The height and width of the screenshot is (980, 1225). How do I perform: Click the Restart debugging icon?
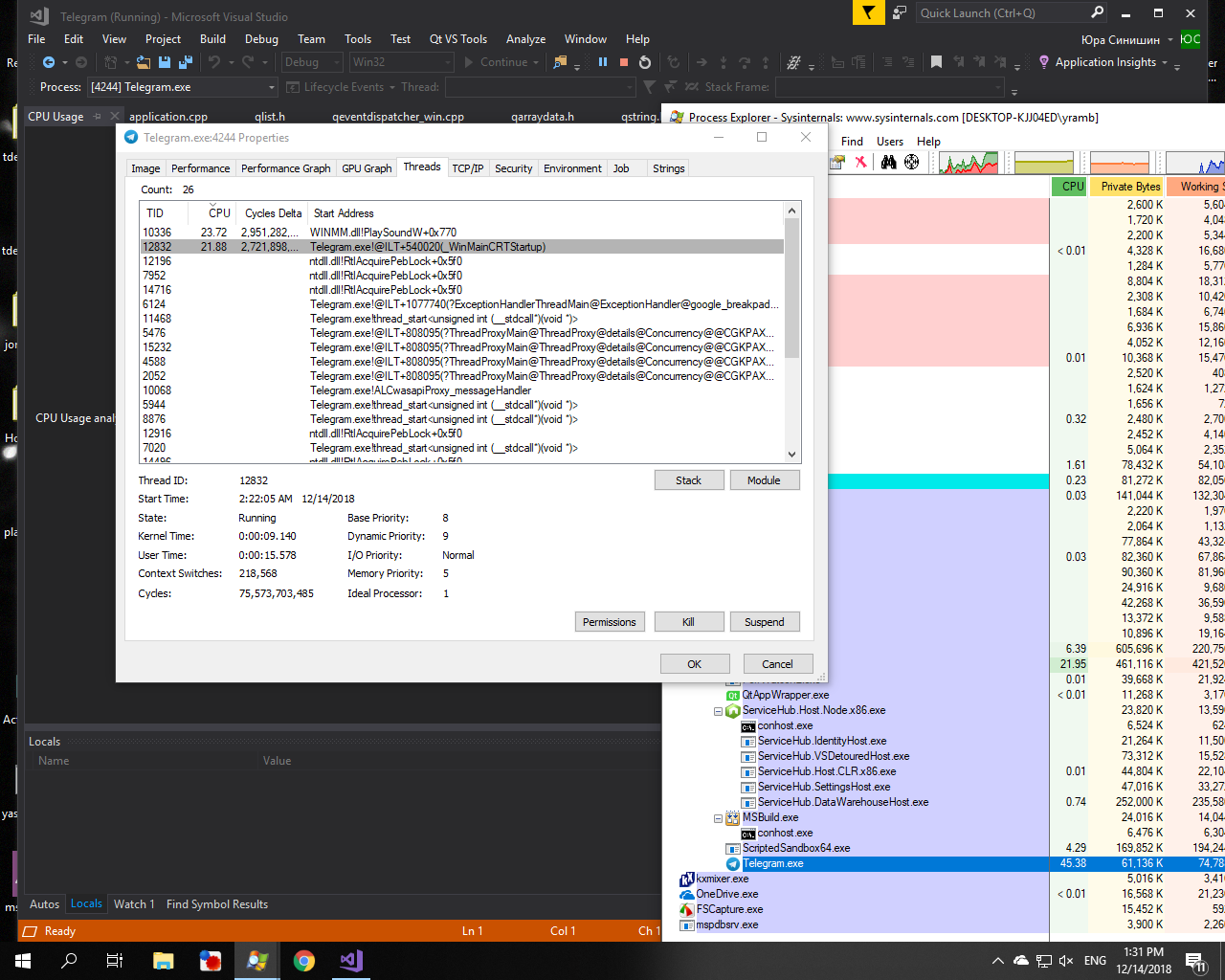pos(645,62)
